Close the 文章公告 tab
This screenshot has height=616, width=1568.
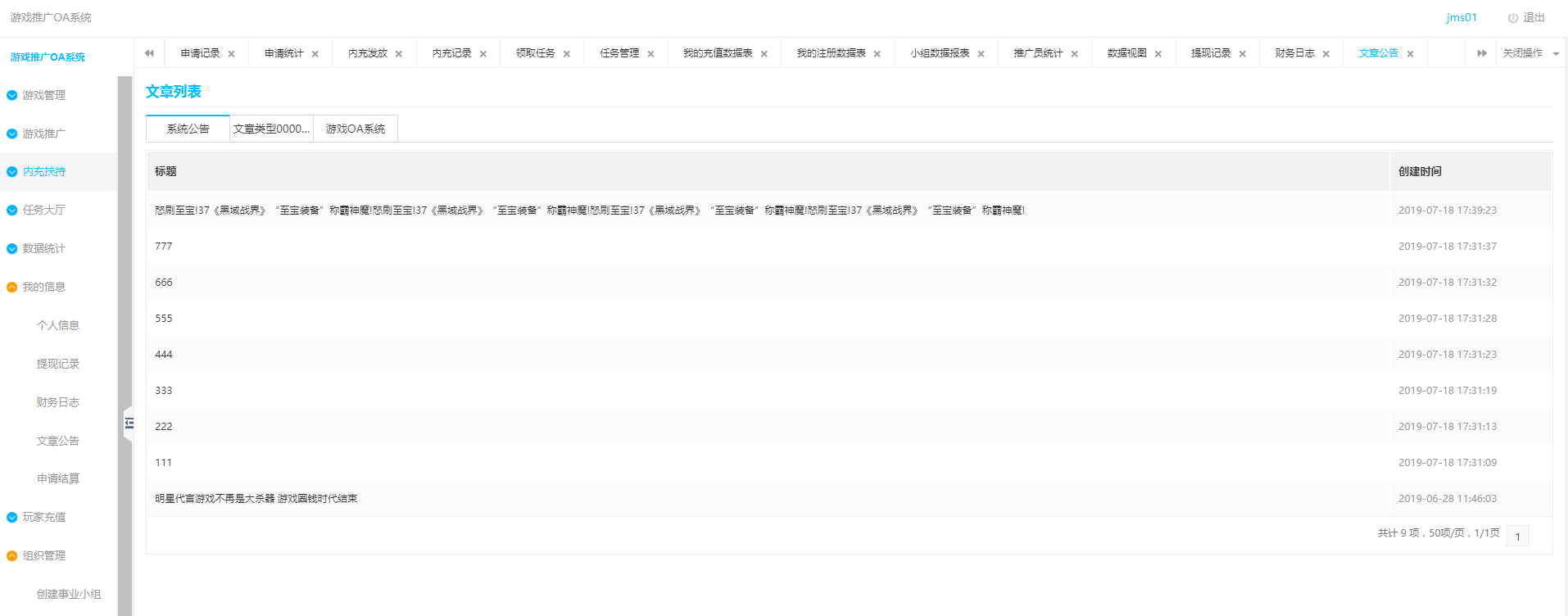(x=1410, y=54)
